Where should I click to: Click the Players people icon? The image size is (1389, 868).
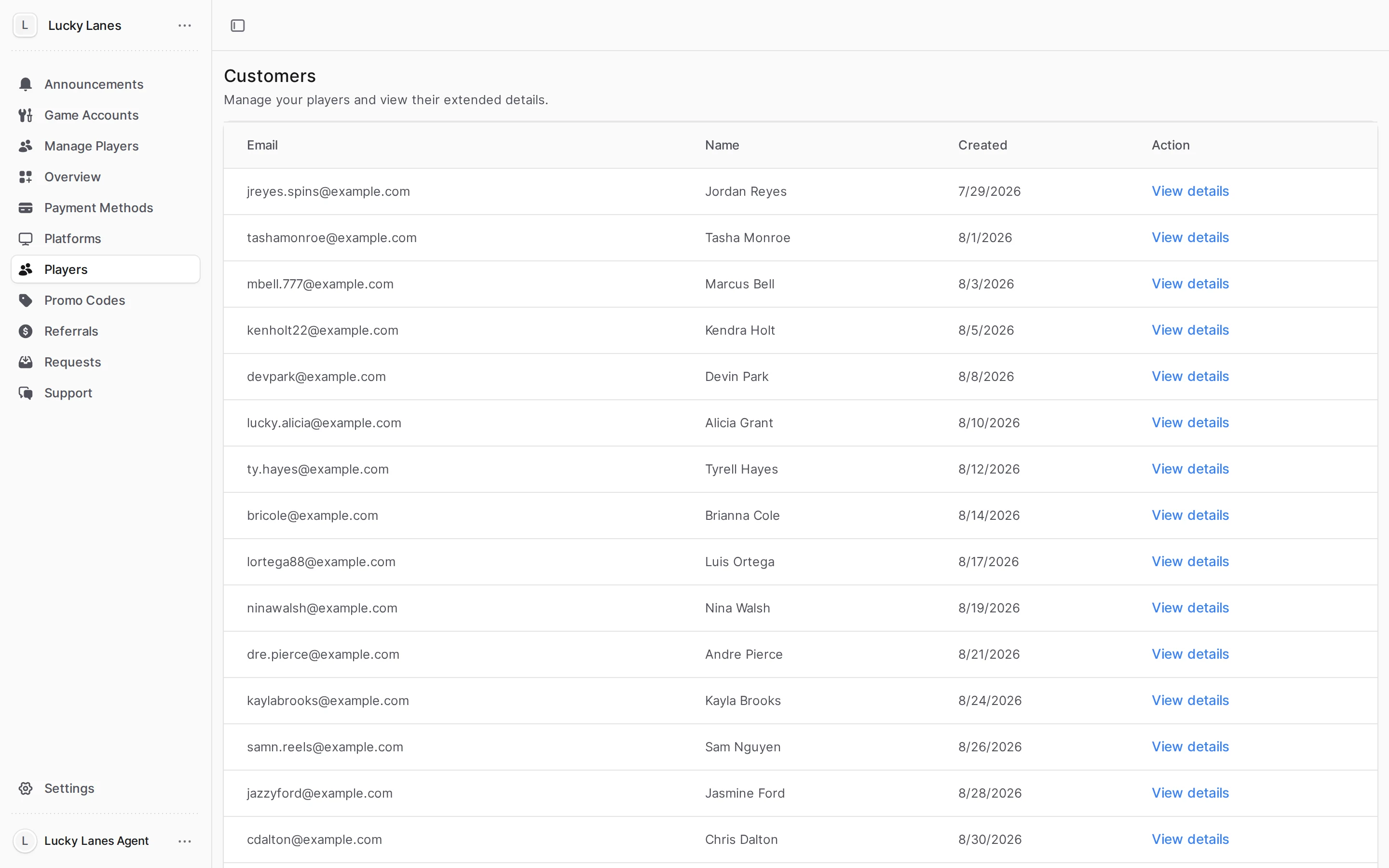click(x=25, y=270)
